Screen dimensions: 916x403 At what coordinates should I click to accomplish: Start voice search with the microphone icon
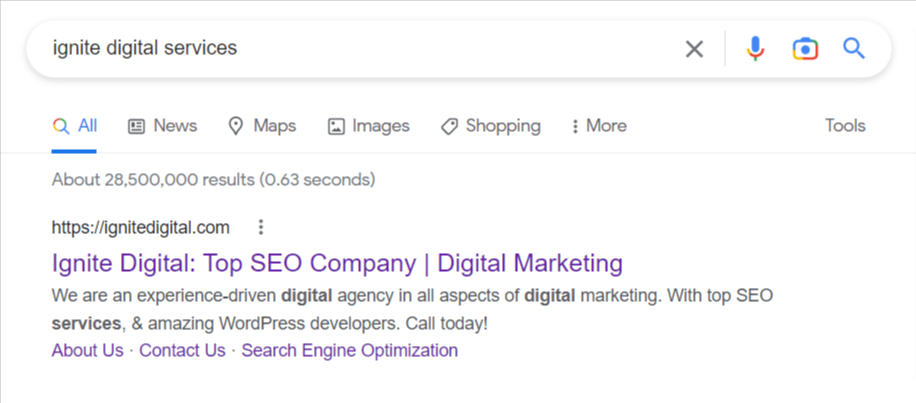(756, 48)
